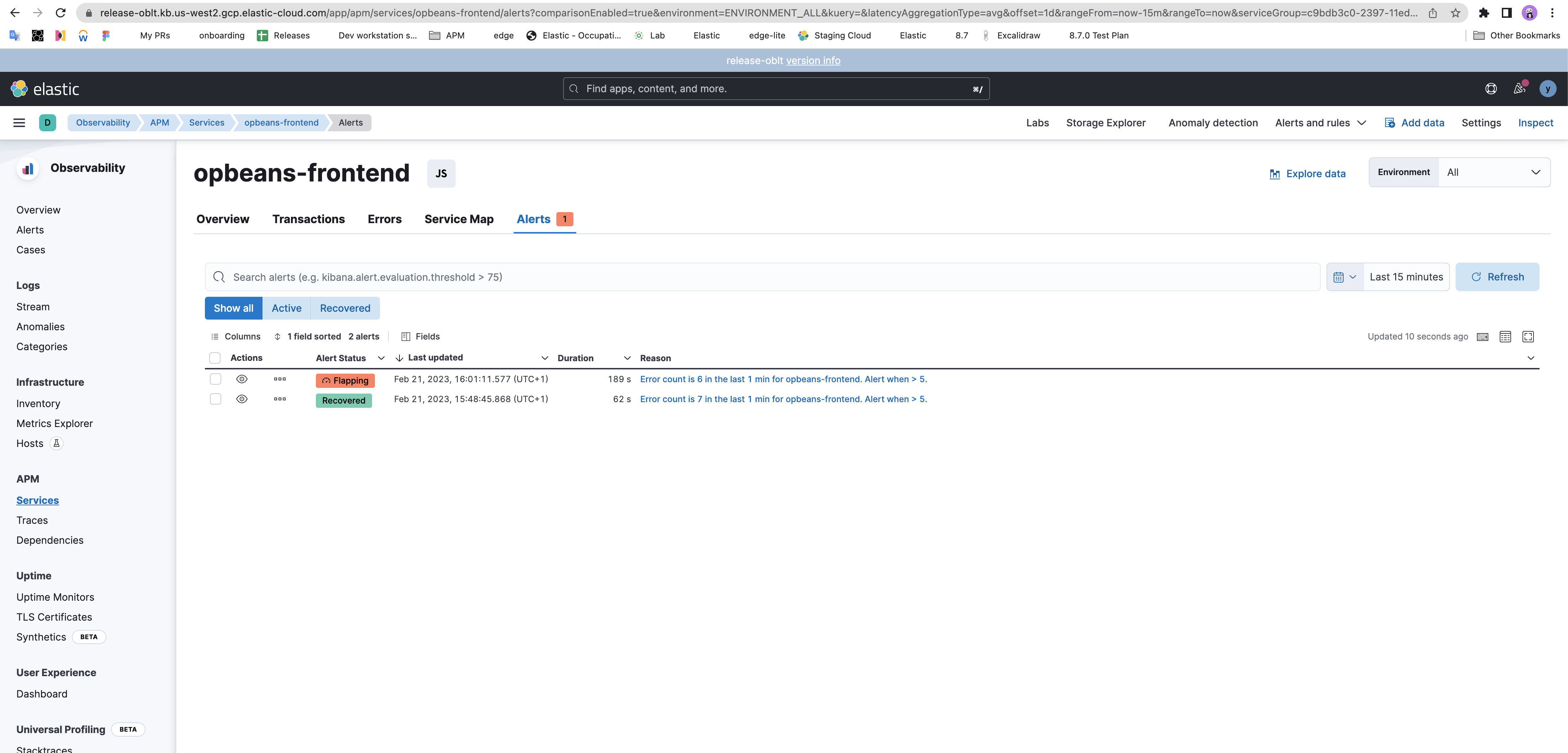This screenshot has height=753, width=1568.
Task: Check the select-all checkbox in the table header
Action: pos(215,358)
